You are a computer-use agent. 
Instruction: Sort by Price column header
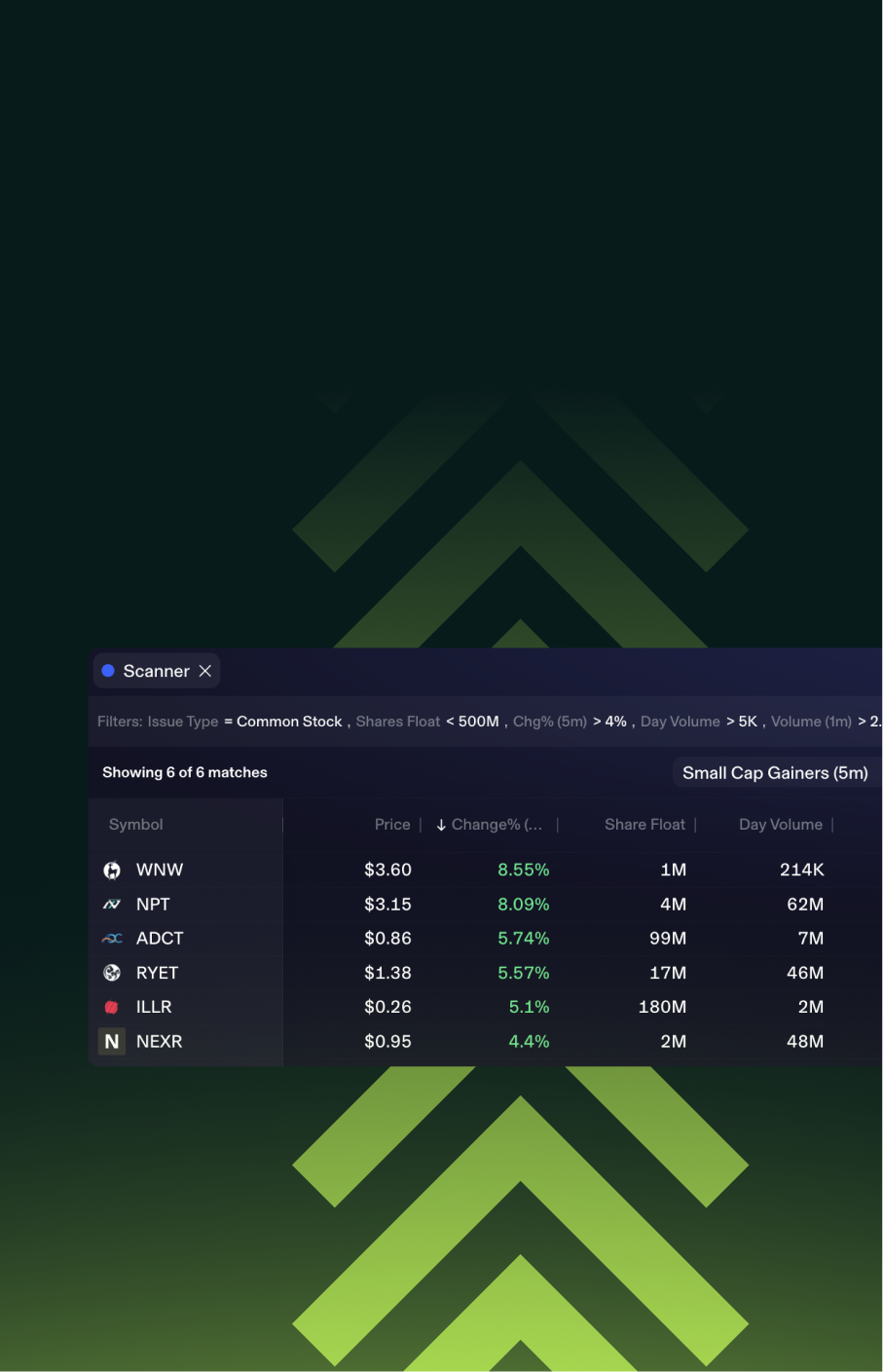392,825
